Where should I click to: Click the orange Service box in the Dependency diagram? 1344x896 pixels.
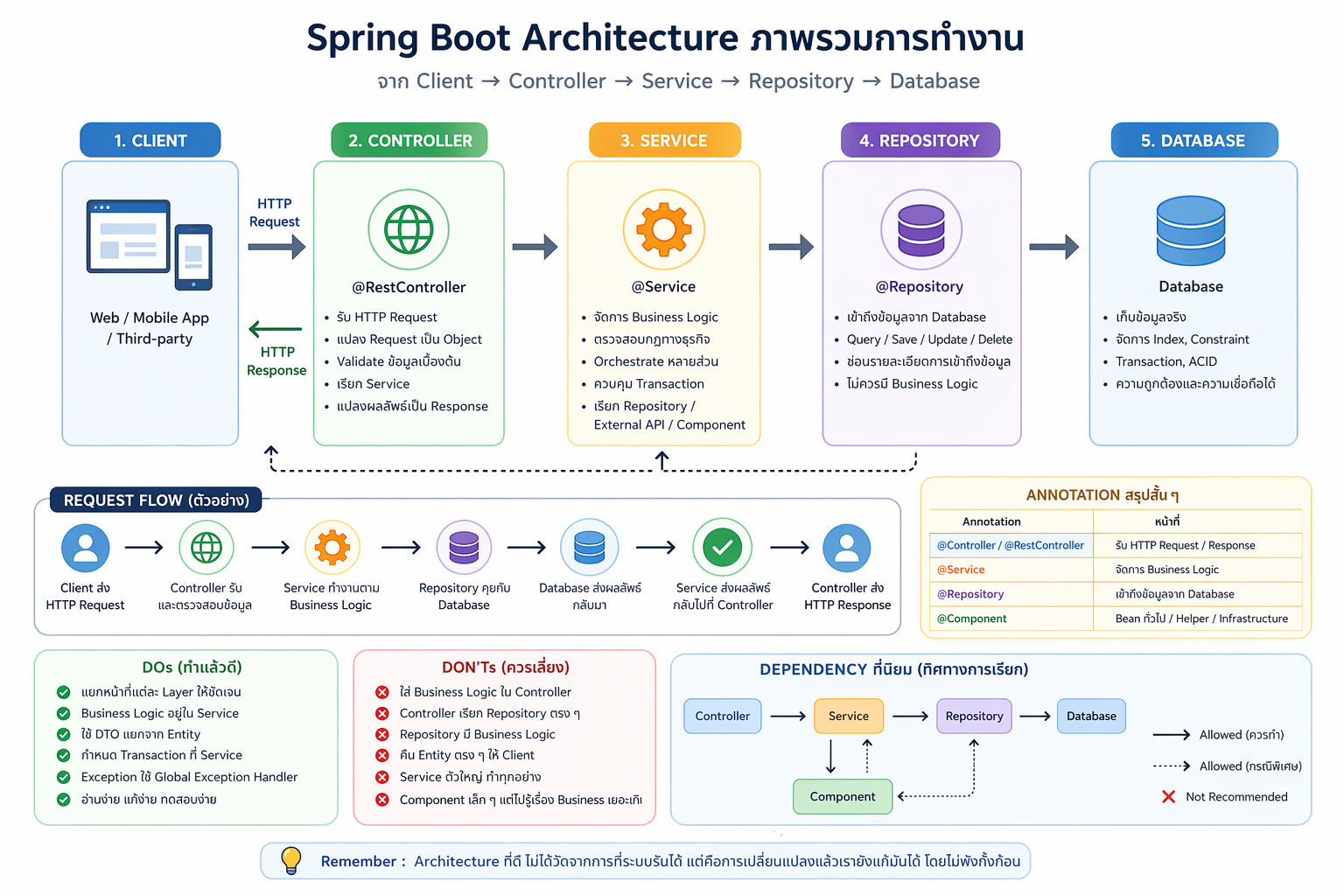click(849, 716)
